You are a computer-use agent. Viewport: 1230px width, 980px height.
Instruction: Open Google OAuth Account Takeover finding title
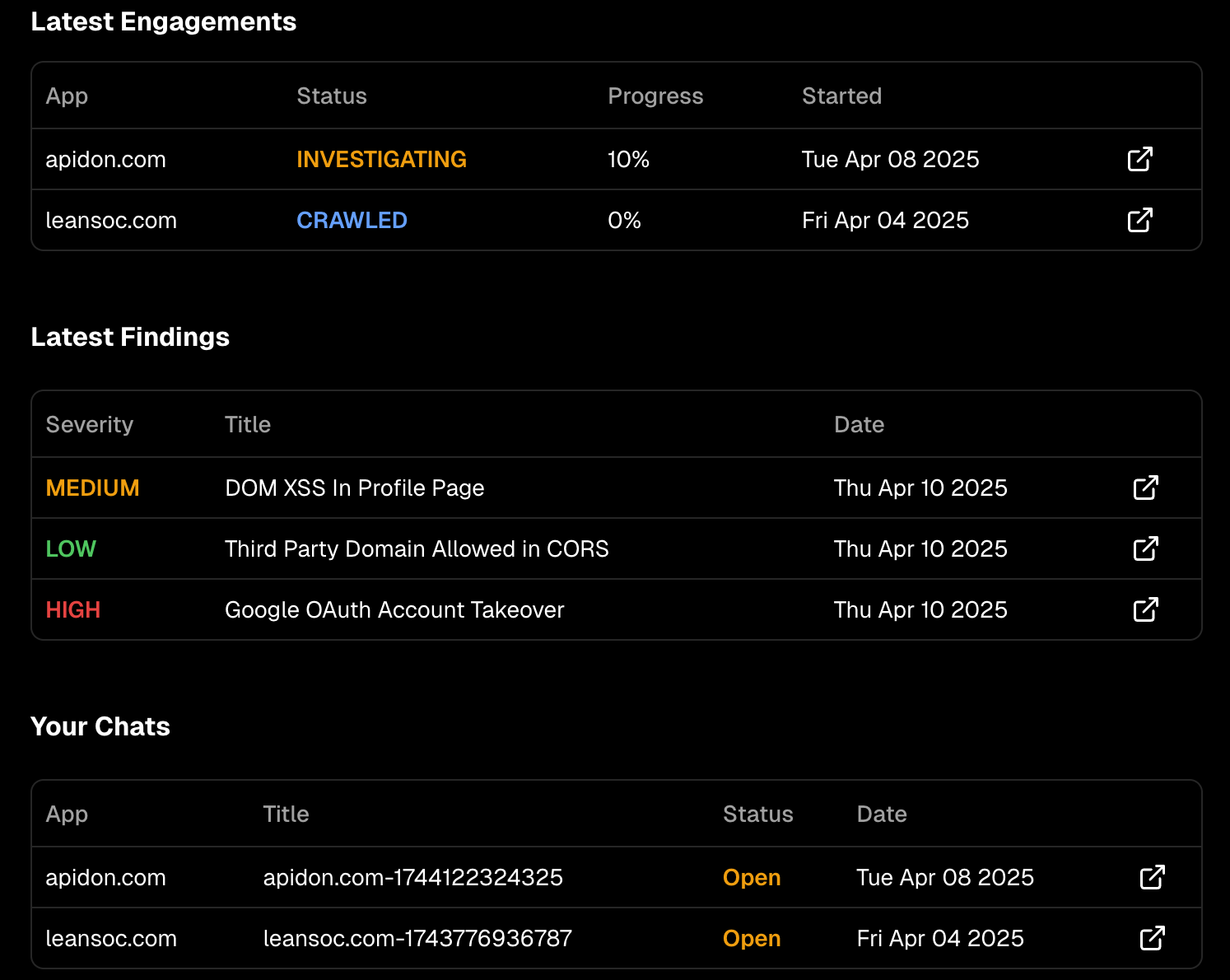click(x=394, y=609)
